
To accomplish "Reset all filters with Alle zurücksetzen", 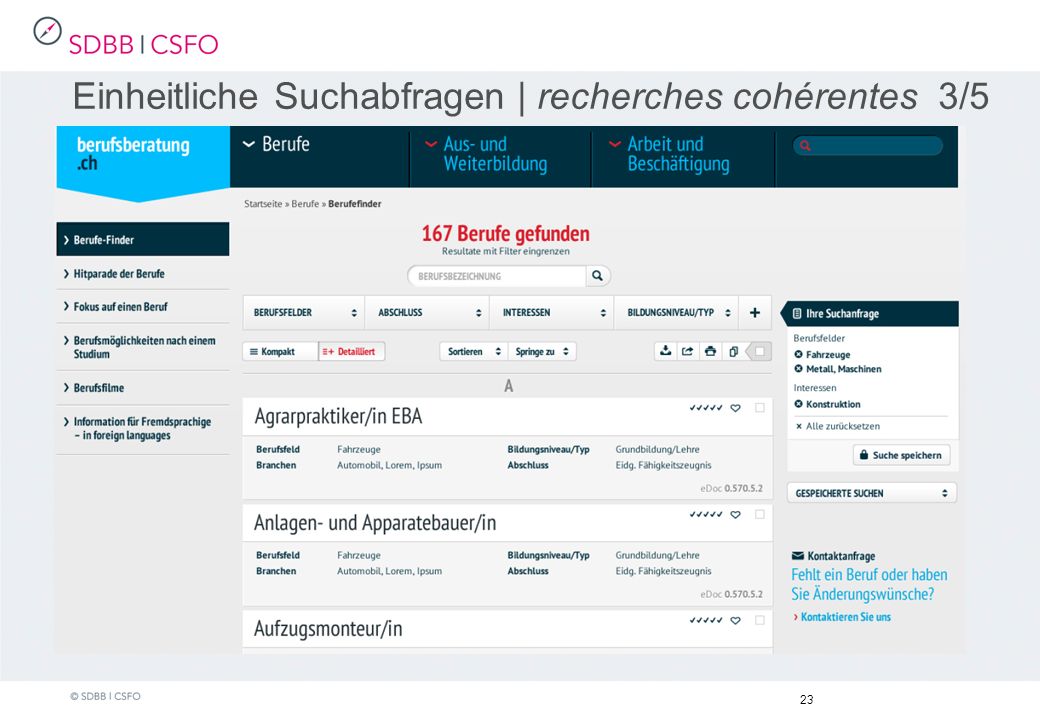I will click(838, 426).
